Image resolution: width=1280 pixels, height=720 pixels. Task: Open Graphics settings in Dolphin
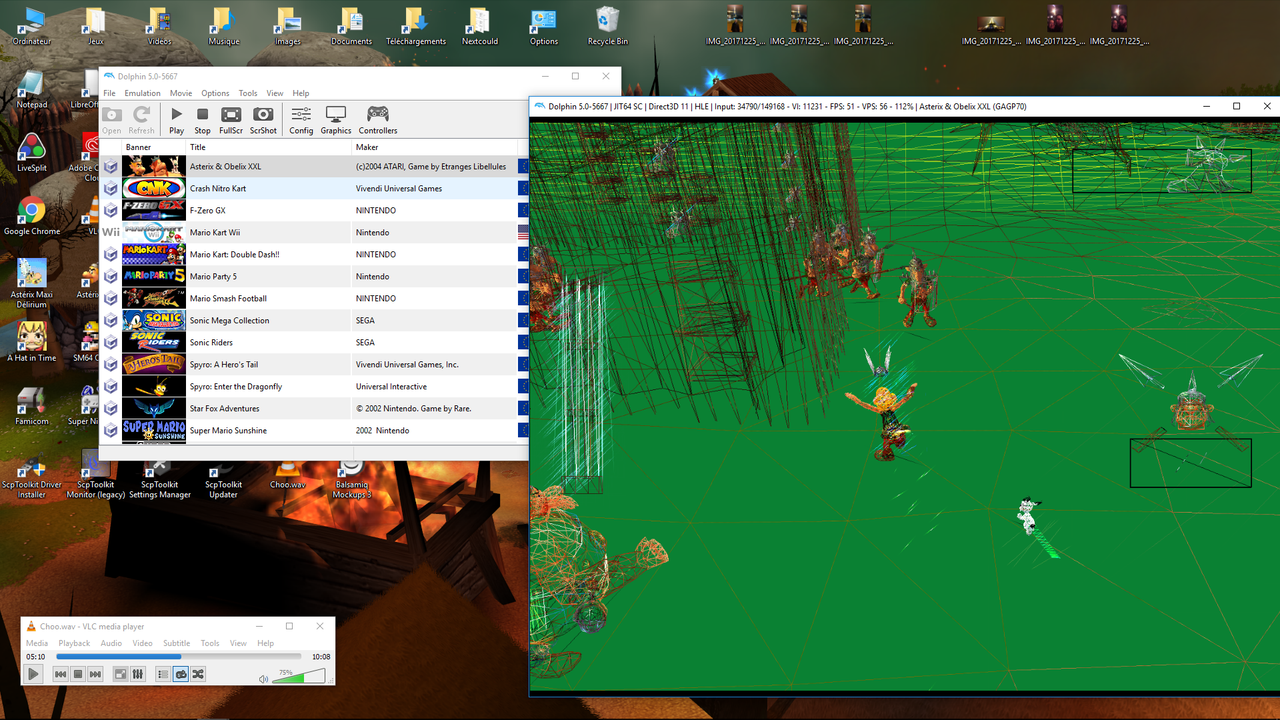(x=336, y=120)
